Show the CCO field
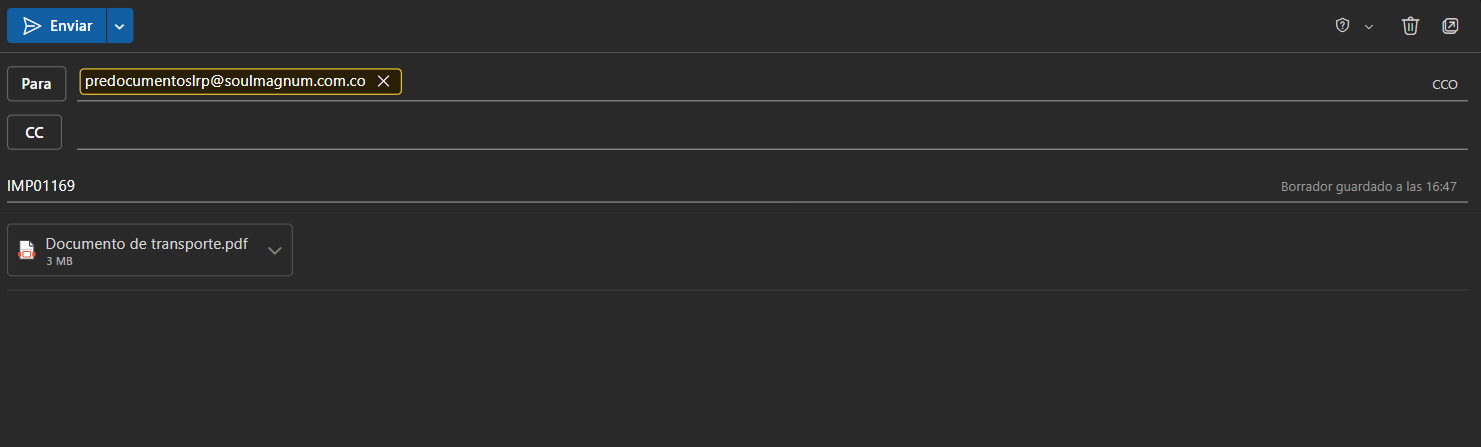 pyautogui.click(x=1444, y=85)
